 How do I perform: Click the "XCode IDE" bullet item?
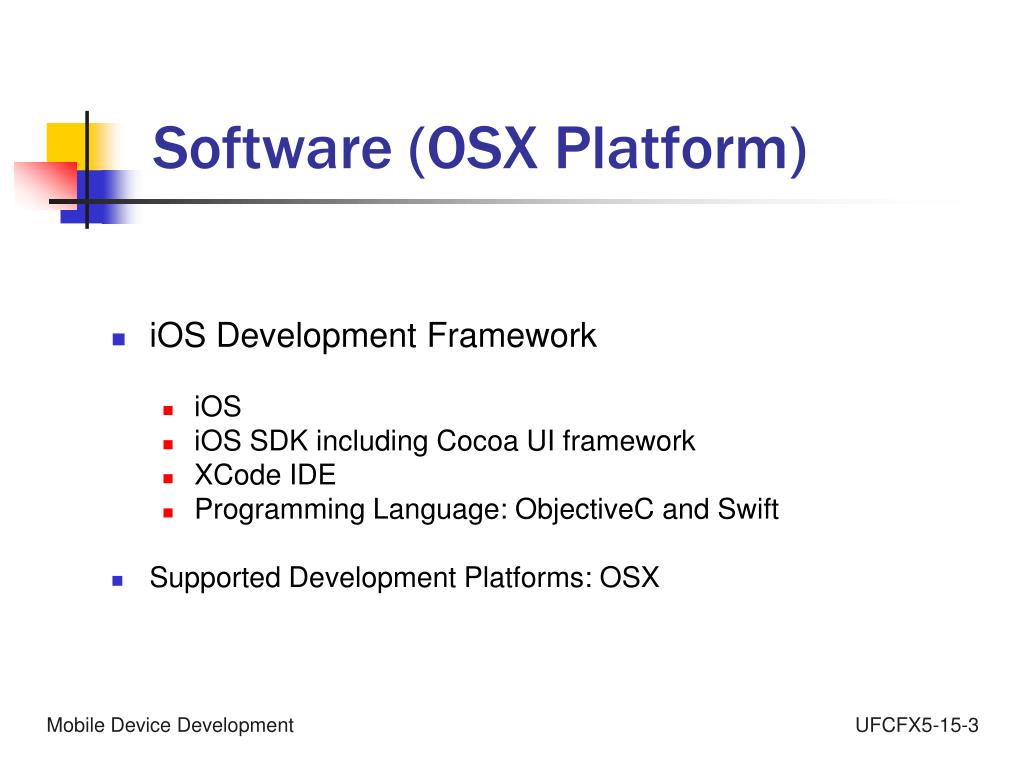point(265,475)
